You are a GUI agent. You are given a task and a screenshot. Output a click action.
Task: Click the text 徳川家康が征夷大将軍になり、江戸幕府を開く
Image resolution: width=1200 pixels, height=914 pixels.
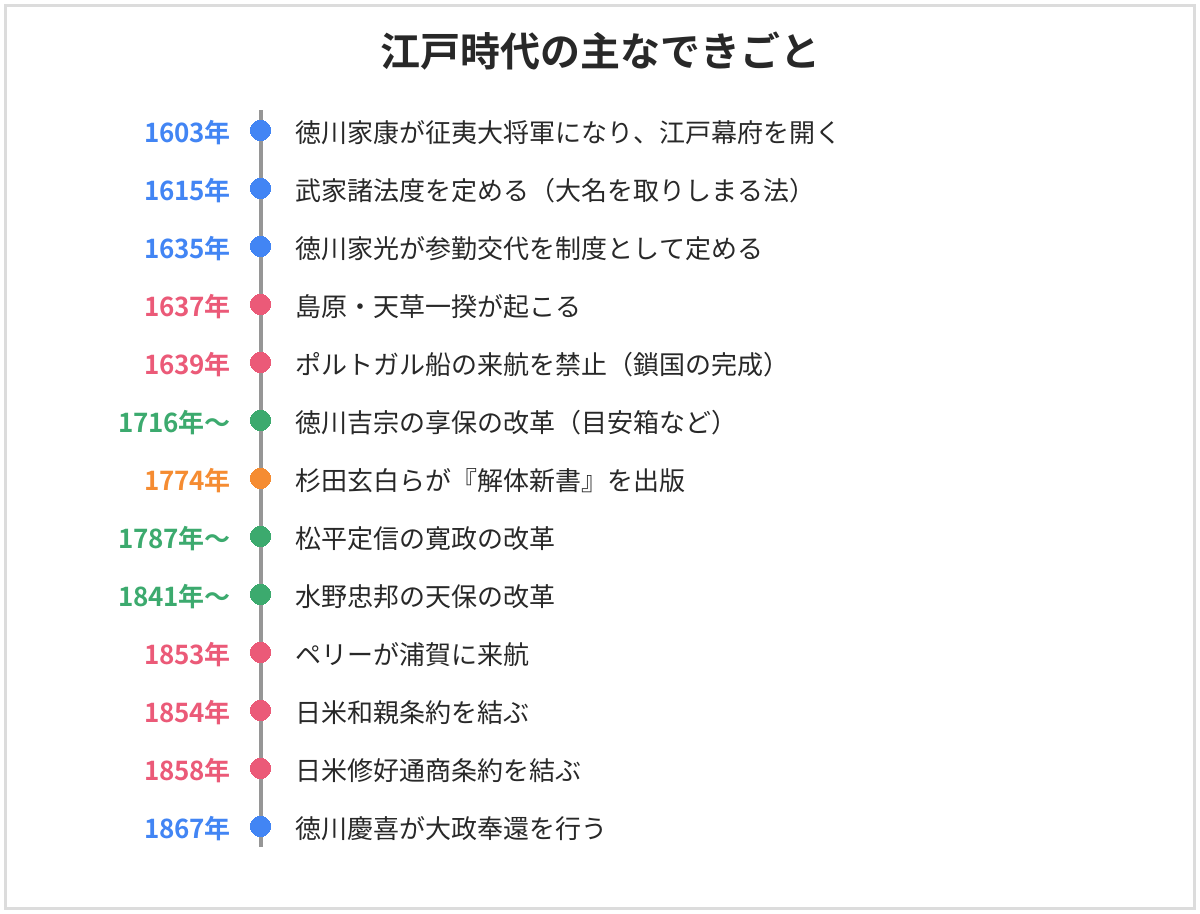tap(566, 132)
